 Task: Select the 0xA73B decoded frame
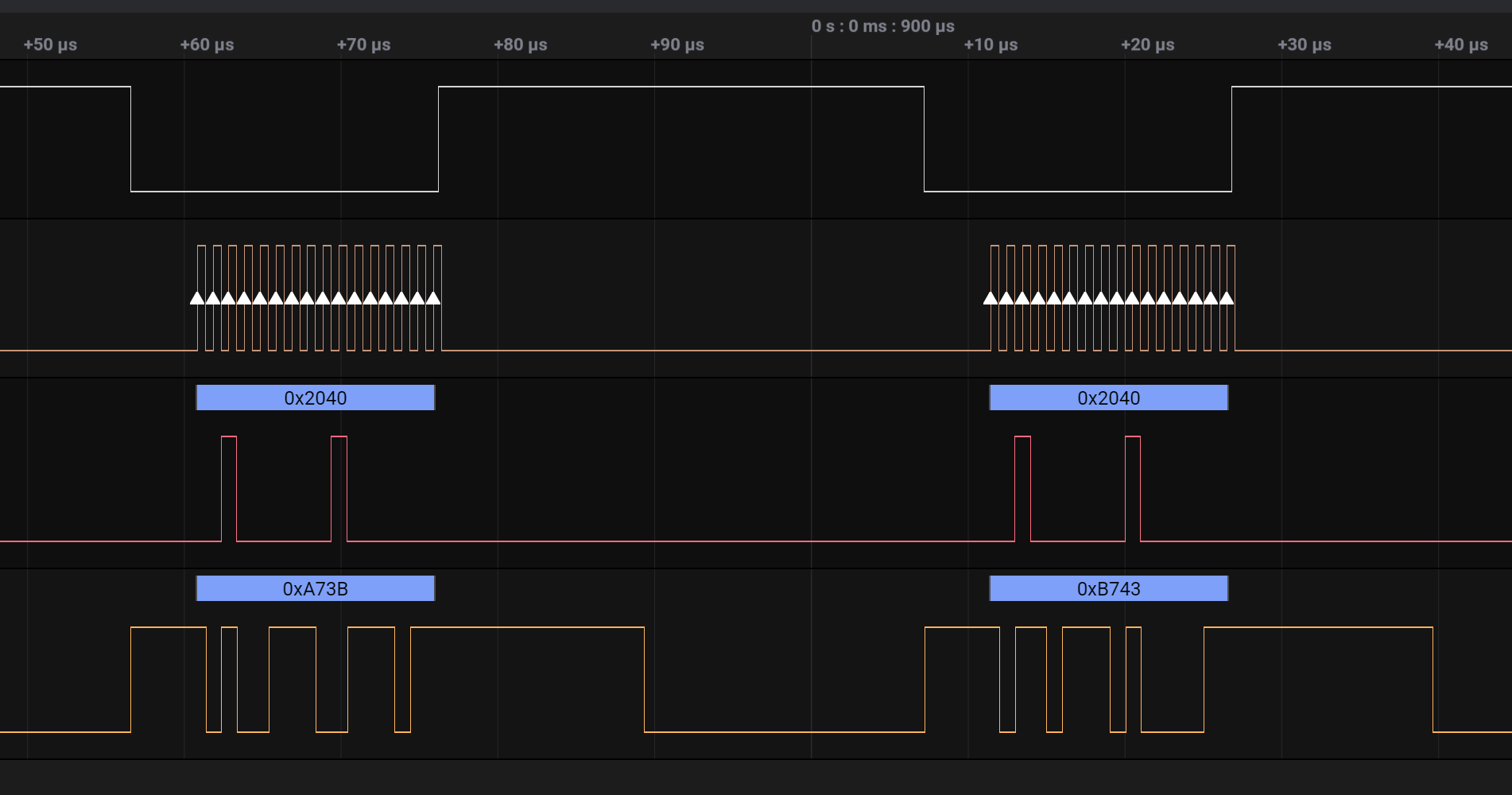click(x=316, y=588)
